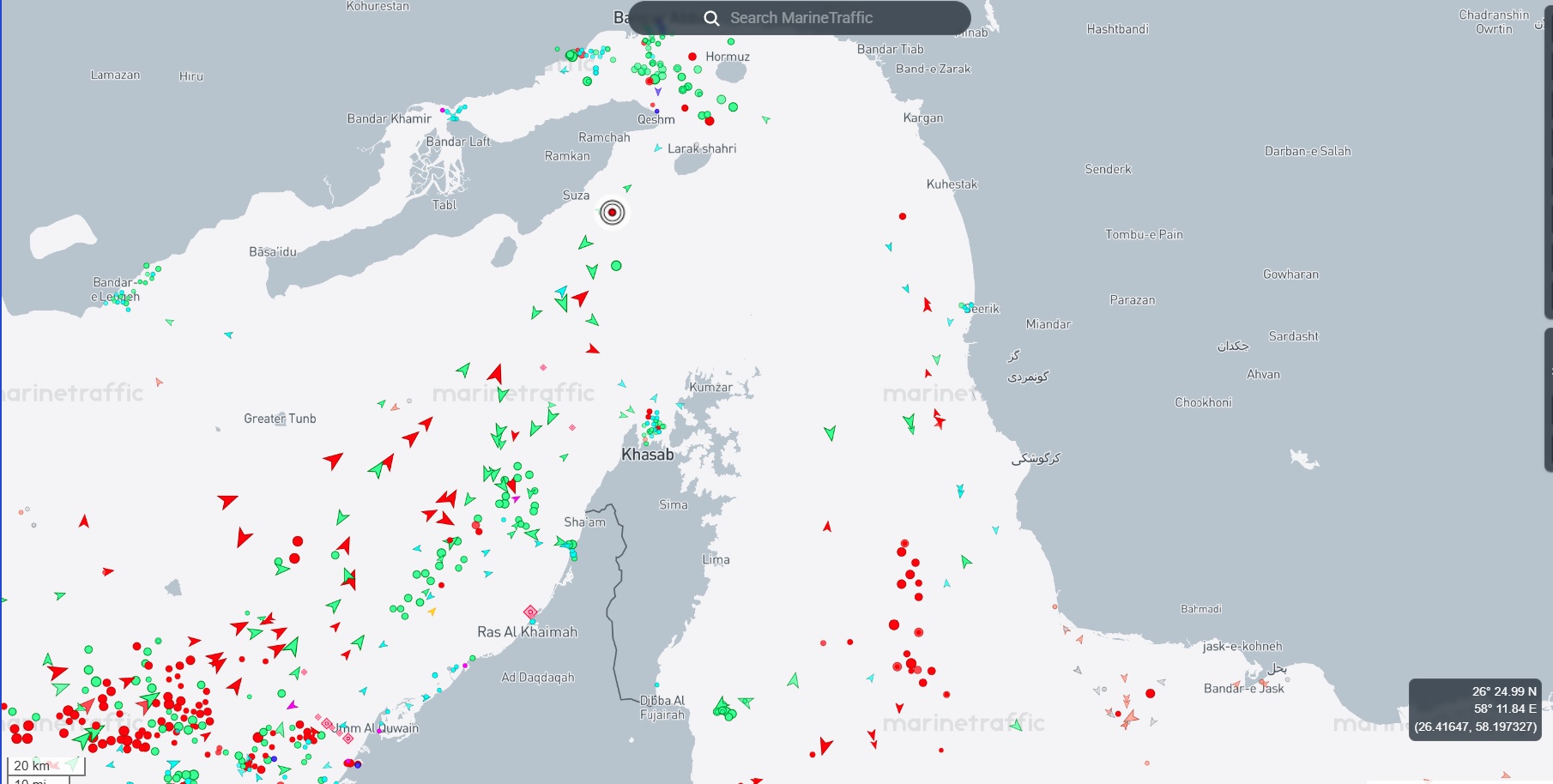Click the Ahvan label

click(x=1263, y=374)
